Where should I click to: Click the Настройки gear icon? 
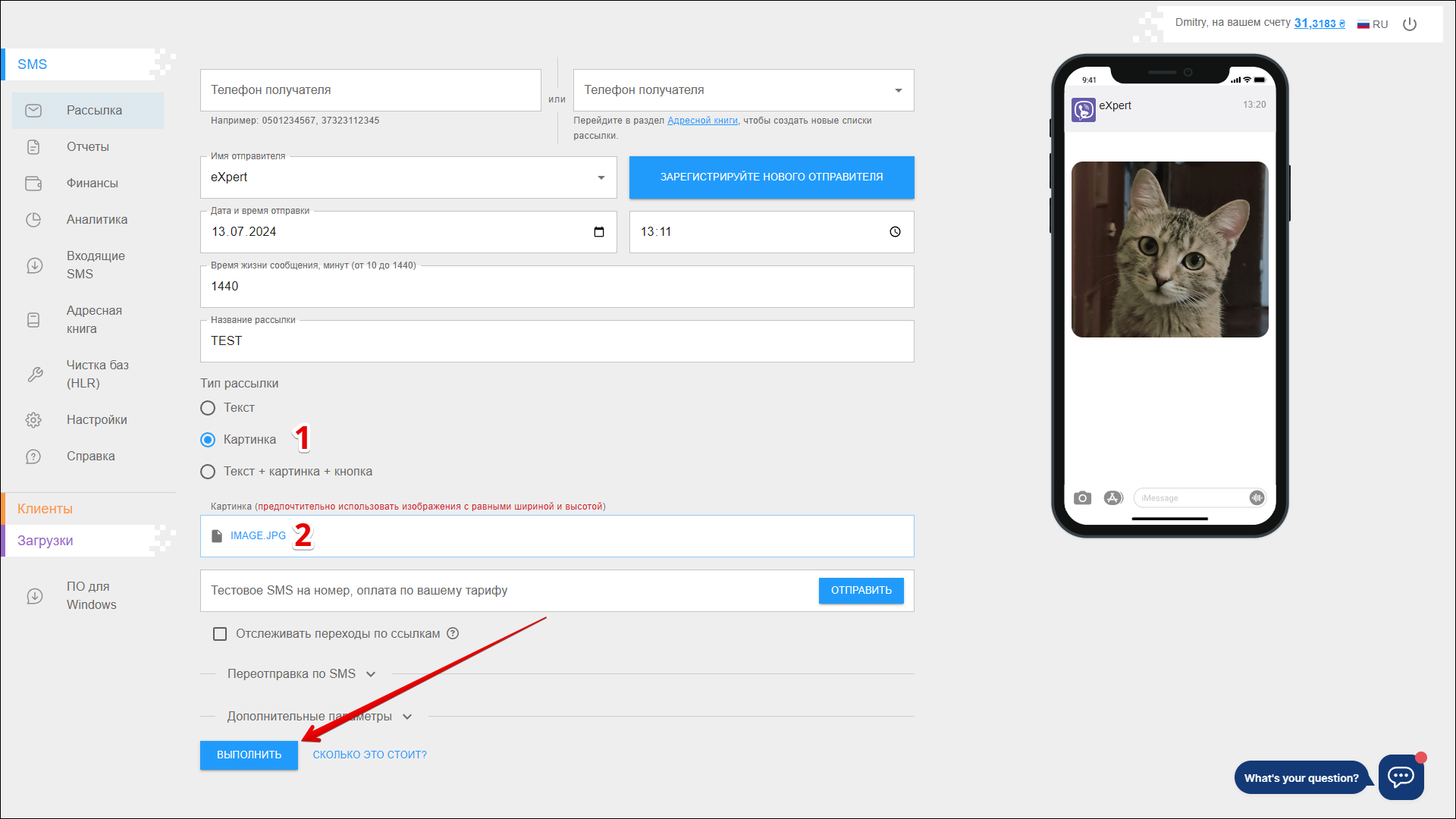[x=33, y=420]
